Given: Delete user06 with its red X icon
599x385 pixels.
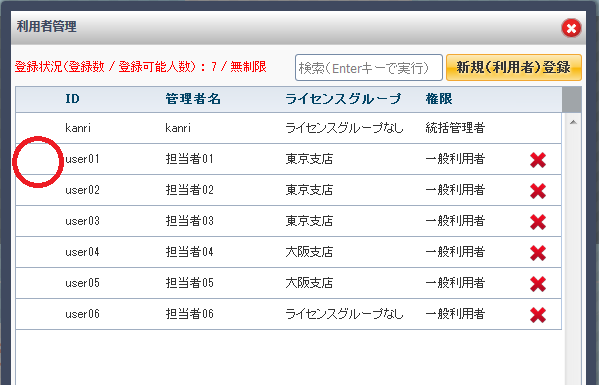Looking at the screenshot, I should click(x=538, y=315).
